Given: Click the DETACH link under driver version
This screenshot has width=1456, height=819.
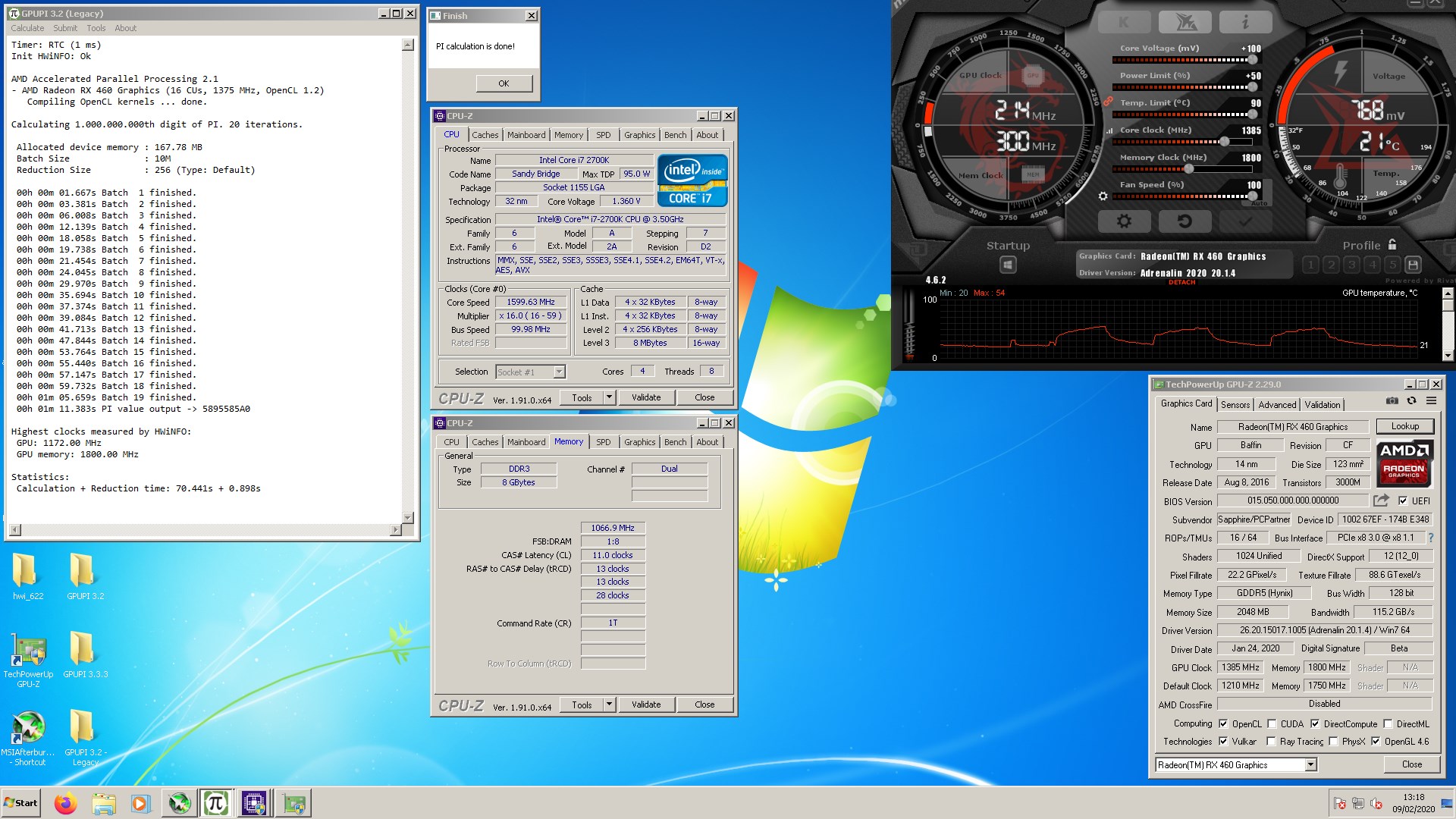Looking at the screenshot, I should coord(1181,282).
